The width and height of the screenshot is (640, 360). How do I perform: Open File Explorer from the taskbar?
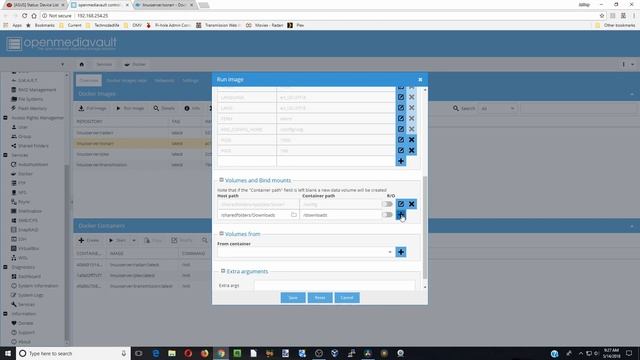[x=172, y=353]
